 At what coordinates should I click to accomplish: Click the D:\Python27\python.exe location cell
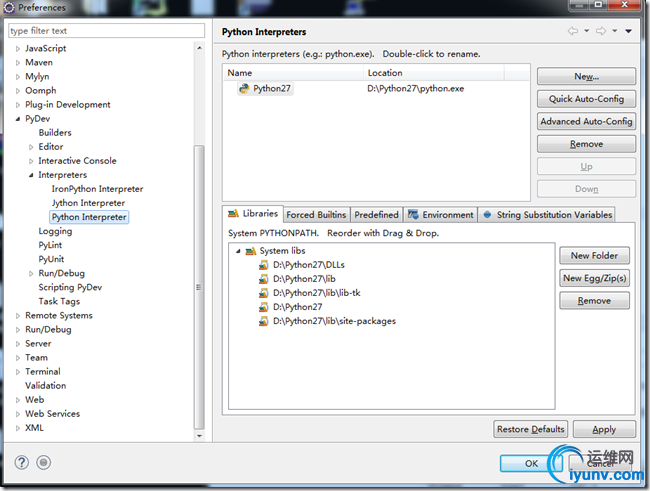coord(415,89)
